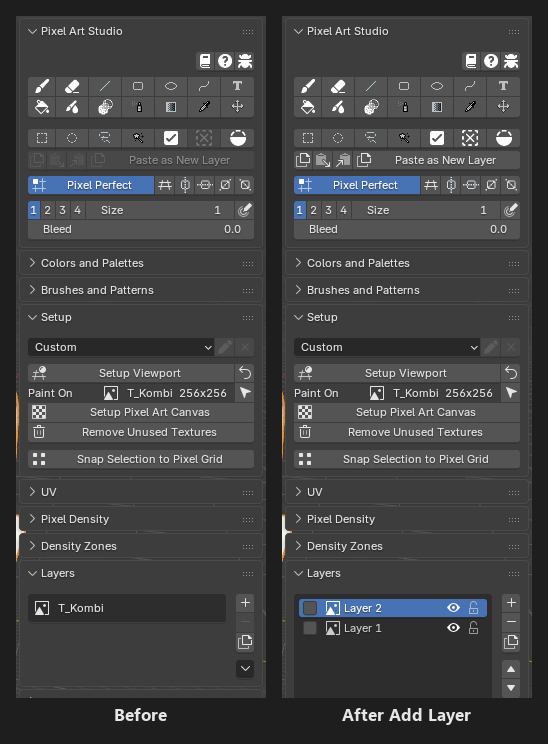Screen dimensions: 548x744
Task: Click cursor pick icon beside Paint On in After panel
Action: 511,393
